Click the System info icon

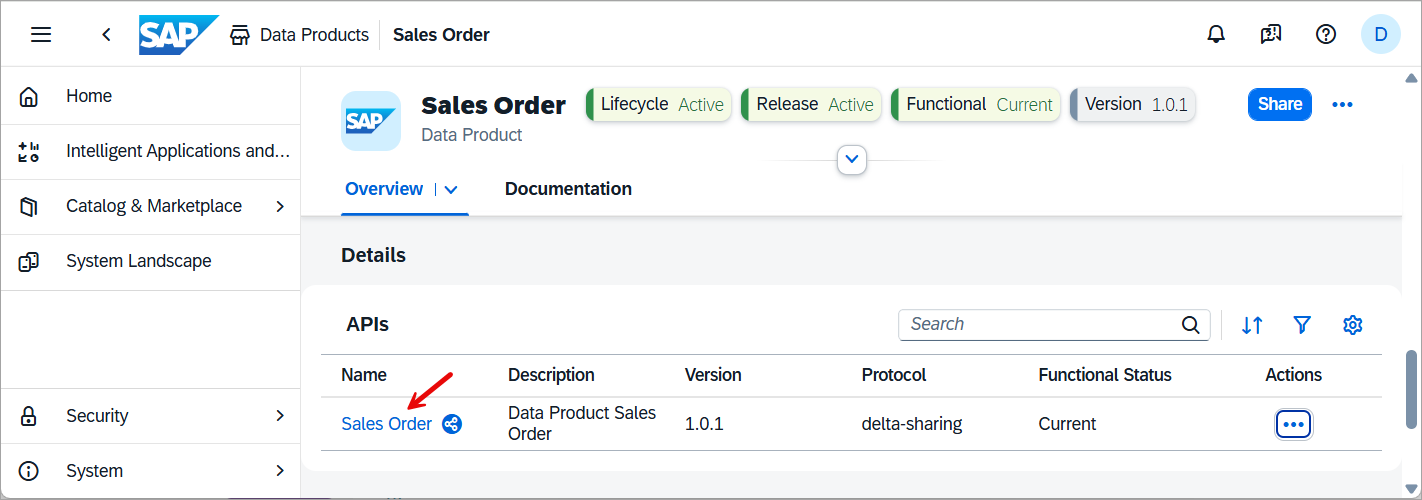(29, 471)
